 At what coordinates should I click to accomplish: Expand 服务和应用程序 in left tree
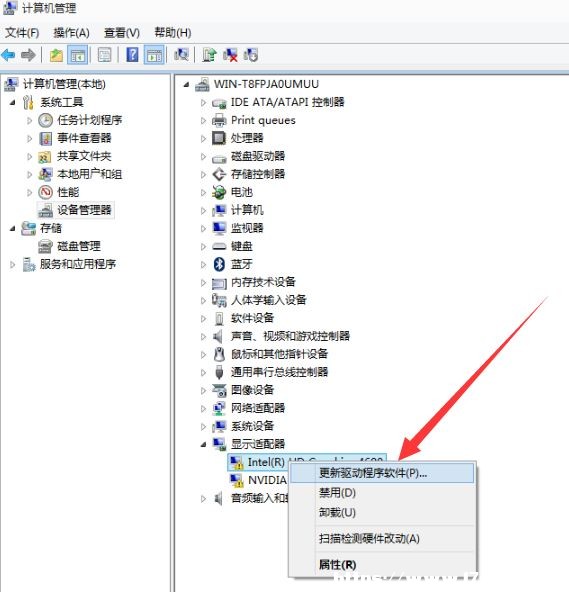[x=12, y=265]
